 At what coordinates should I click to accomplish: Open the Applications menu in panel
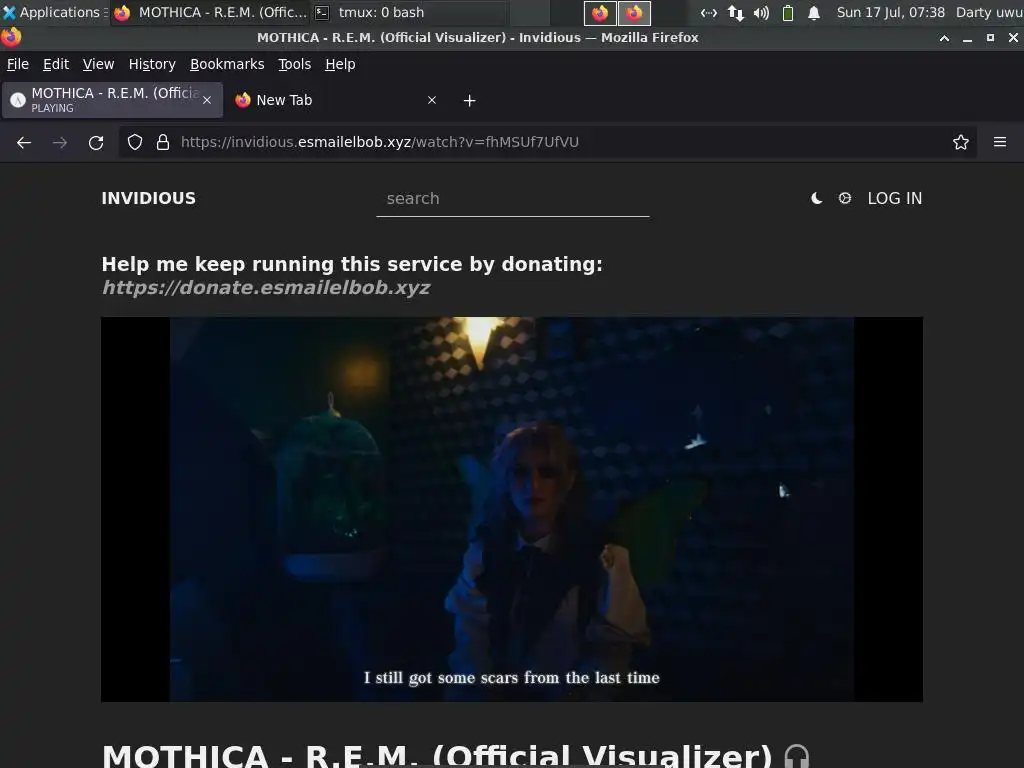click(x=53, y=12)
